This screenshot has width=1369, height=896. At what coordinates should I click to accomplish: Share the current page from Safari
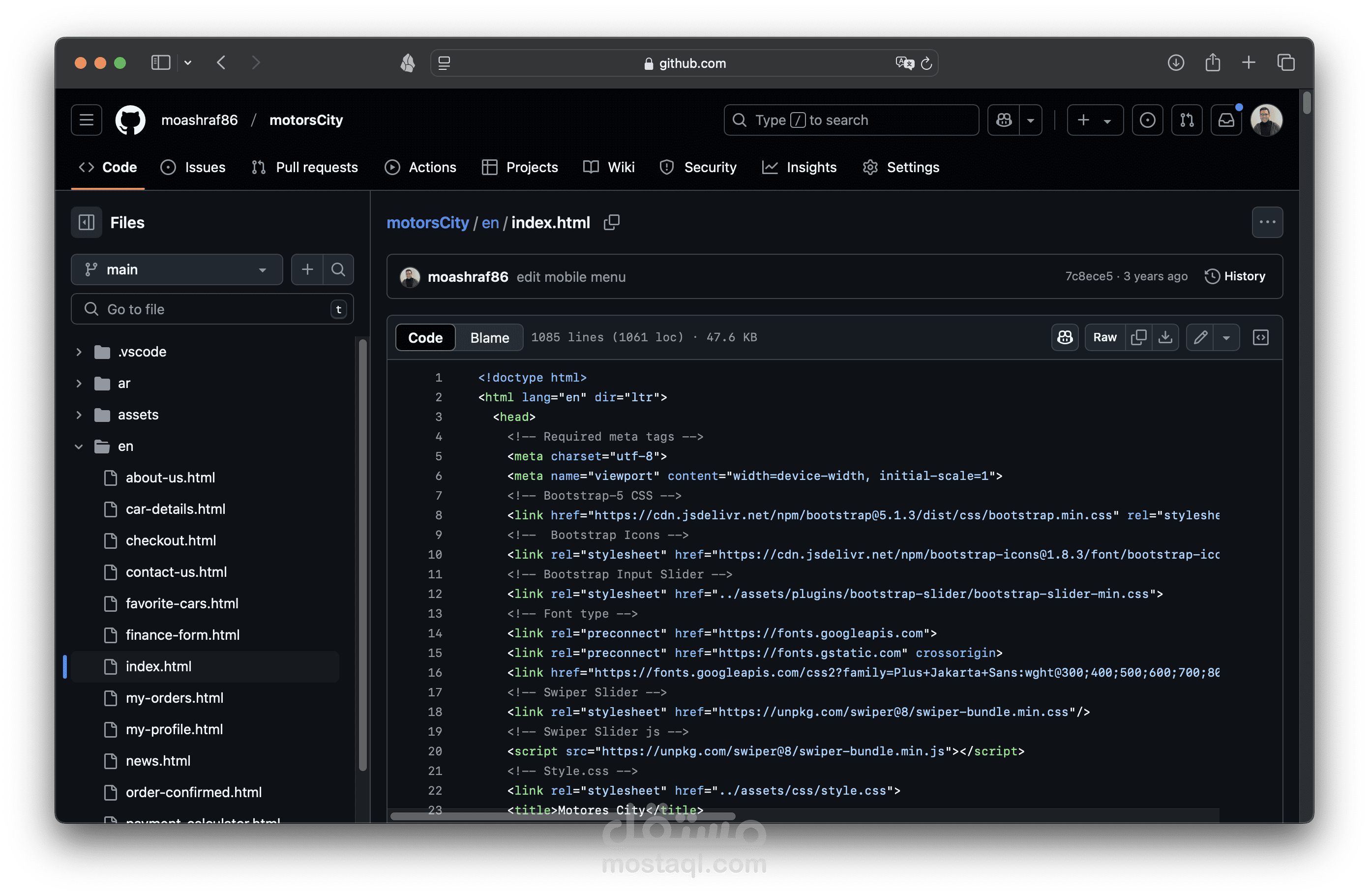tap(1213, 62)
